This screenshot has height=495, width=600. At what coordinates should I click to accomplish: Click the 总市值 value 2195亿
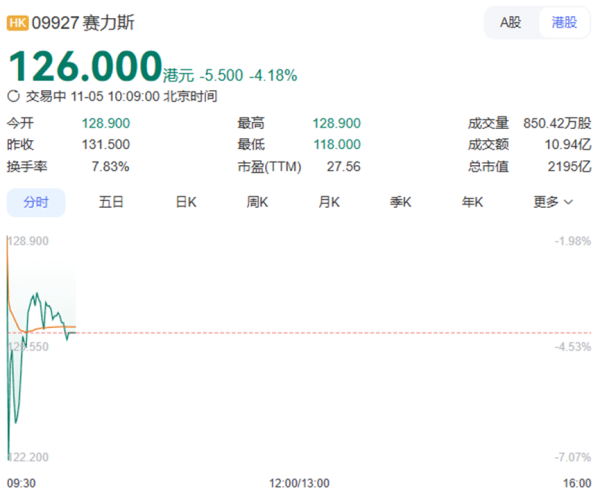click(570, 167)
